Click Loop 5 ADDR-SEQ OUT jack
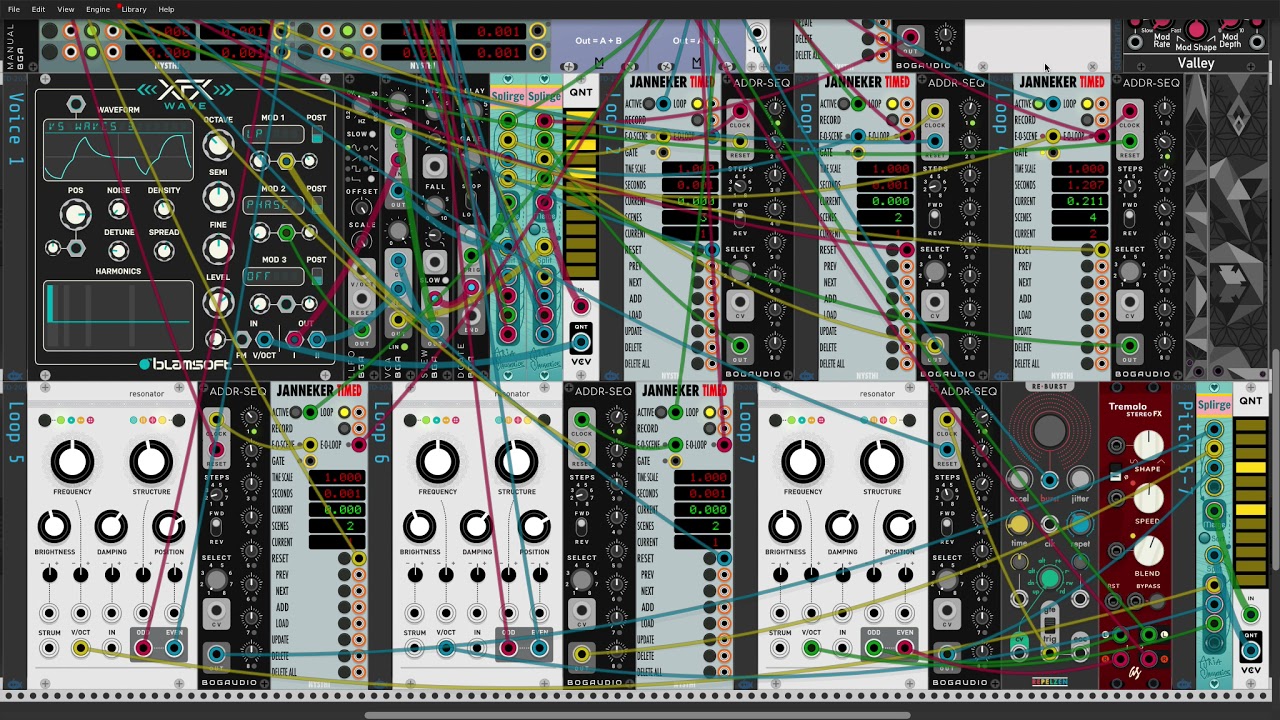The width and height of the screenshot is (1280, 720). click(216, 655)
